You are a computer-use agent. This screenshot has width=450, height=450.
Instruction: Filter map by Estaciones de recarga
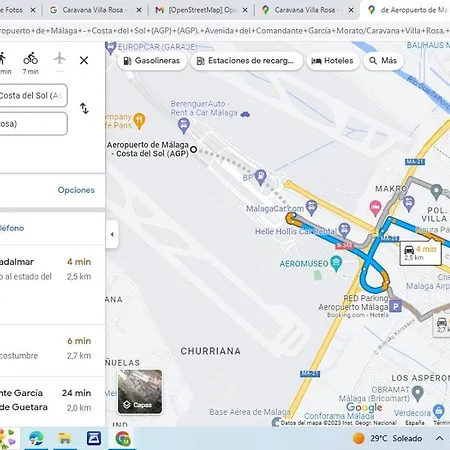(x=247, y=61)
